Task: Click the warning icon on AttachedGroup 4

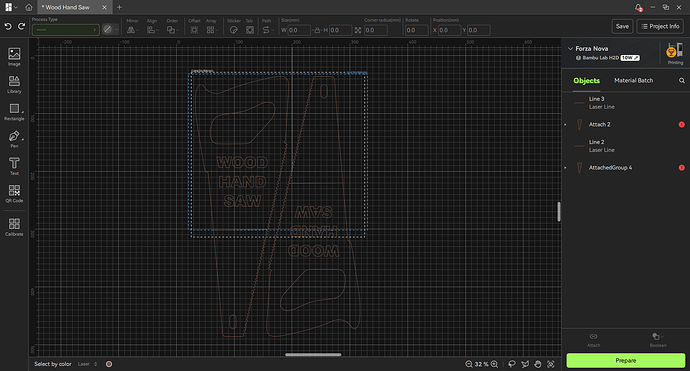Action: [x=682, y=168]
